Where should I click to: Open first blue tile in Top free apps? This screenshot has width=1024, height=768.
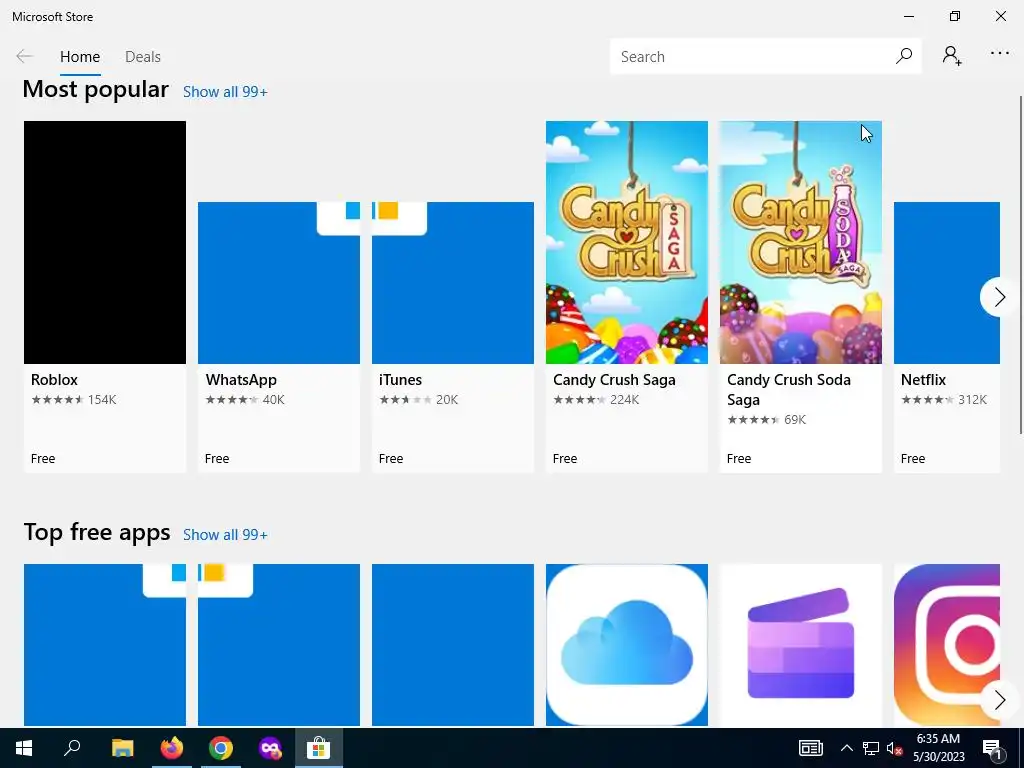(x=105, y=645)
